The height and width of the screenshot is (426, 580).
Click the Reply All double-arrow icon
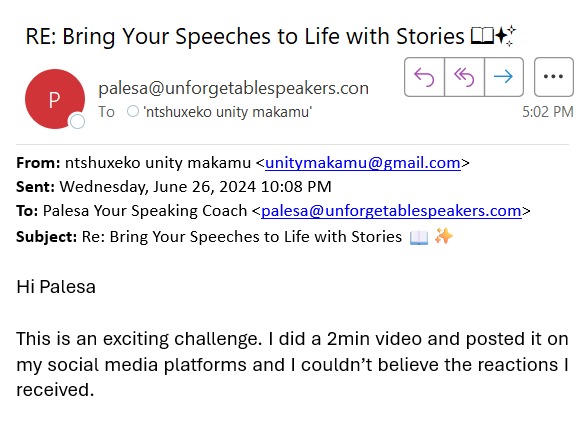pyautogui.click(x=464, y=77)
